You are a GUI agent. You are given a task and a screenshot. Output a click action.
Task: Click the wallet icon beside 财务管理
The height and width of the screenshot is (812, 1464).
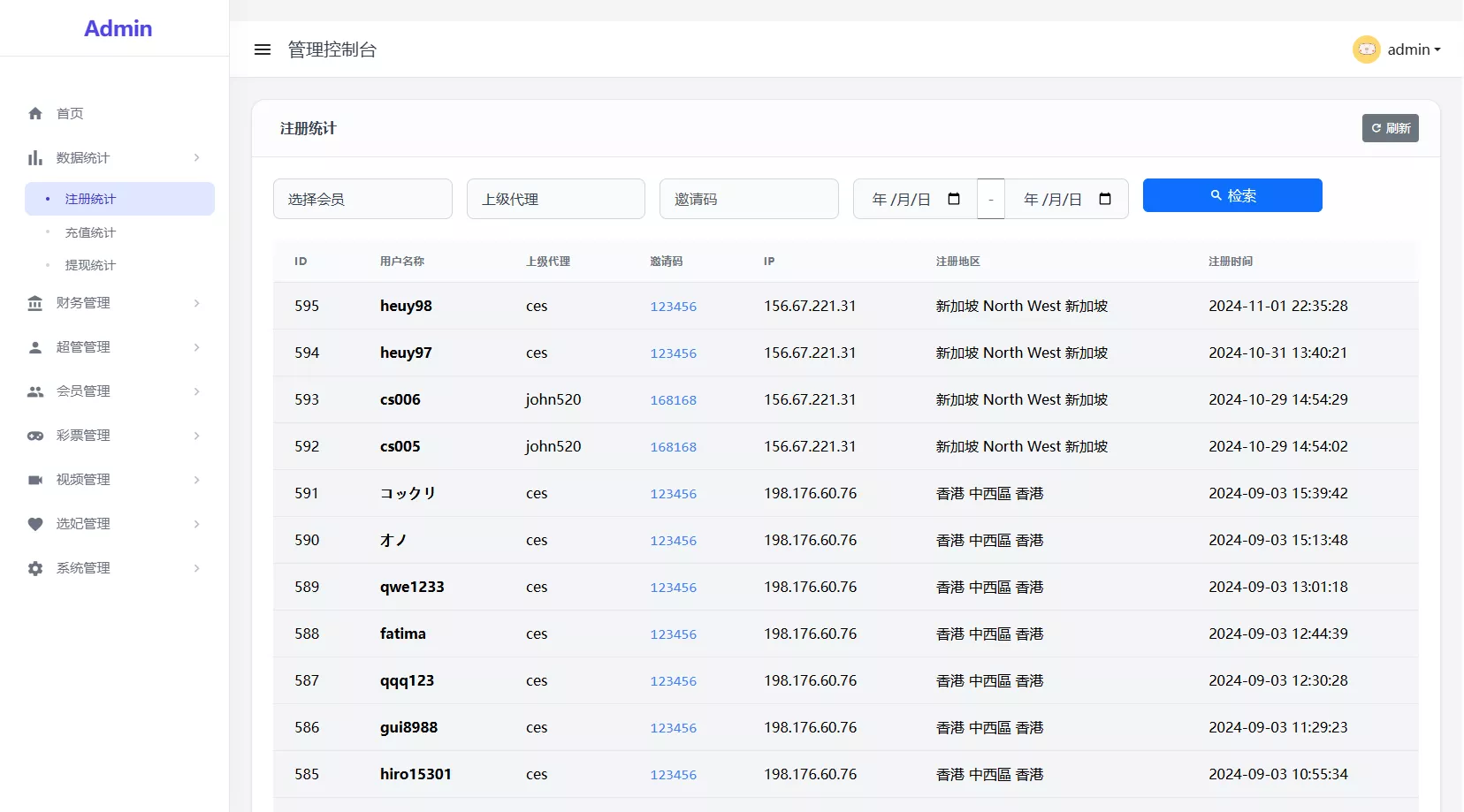35,302
